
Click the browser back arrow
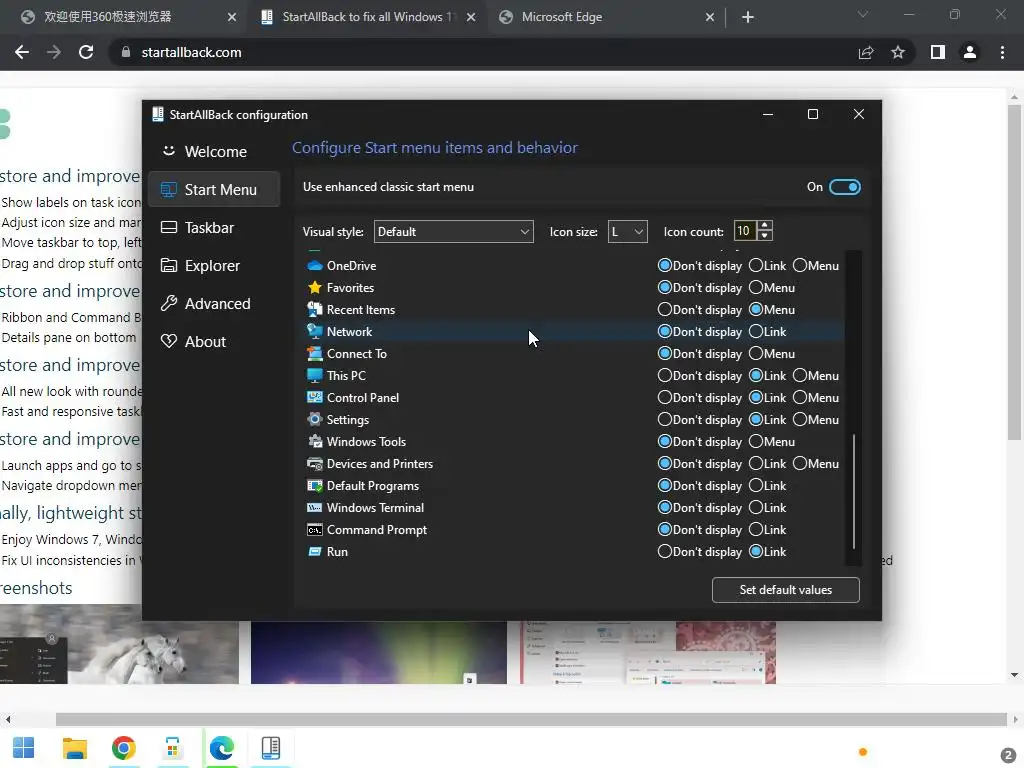coord(22,52)
